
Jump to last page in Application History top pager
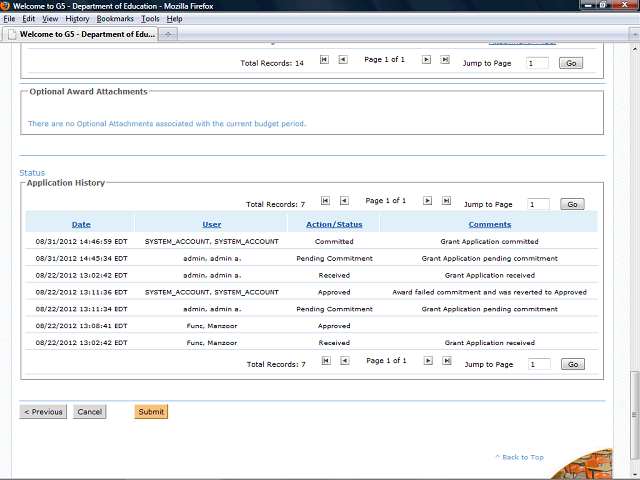(445, 201)
